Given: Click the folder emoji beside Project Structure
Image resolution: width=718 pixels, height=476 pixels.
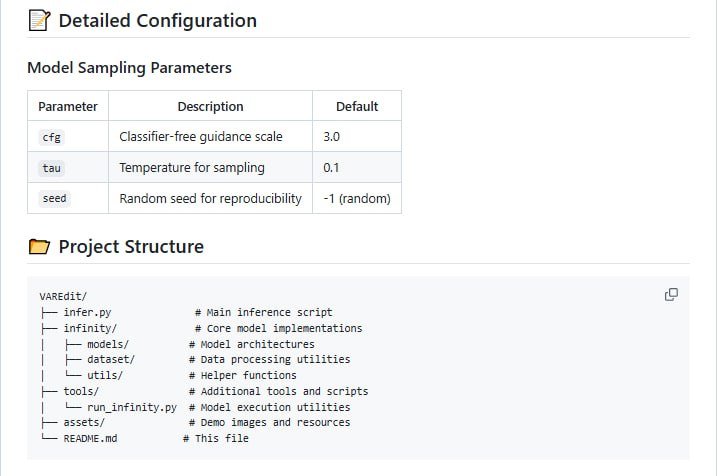Looking at the screenshot, I should 38,247.
